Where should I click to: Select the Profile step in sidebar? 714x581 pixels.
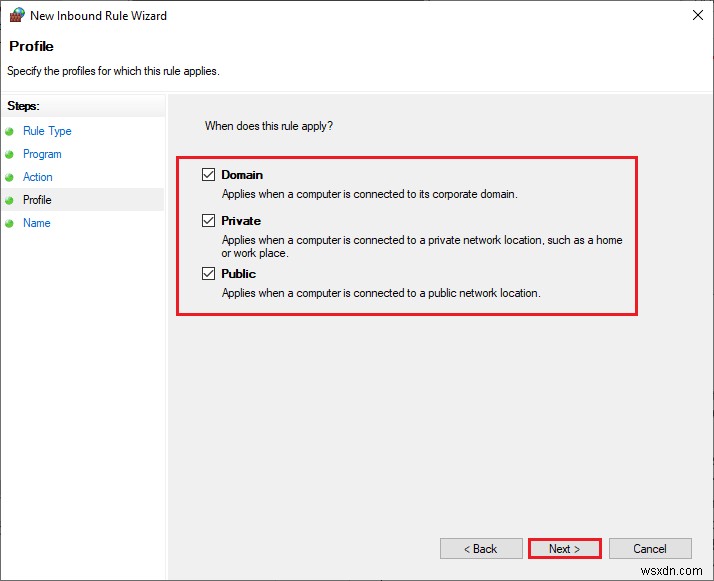37,200
